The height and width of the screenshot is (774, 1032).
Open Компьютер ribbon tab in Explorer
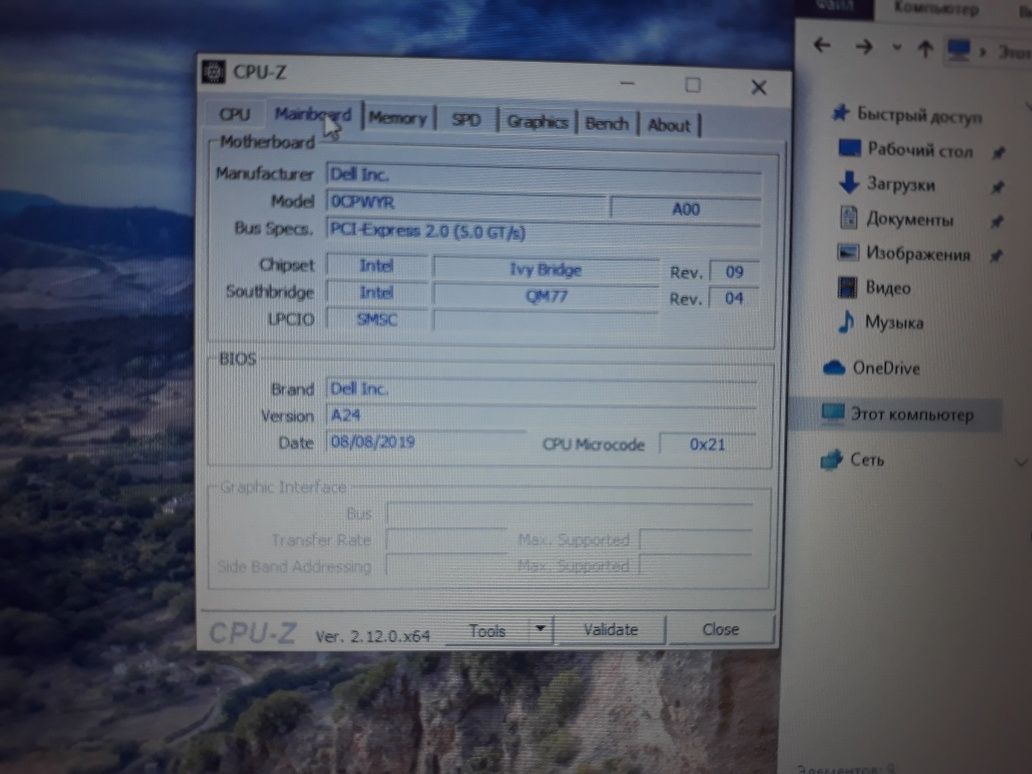tap(936, 9)
